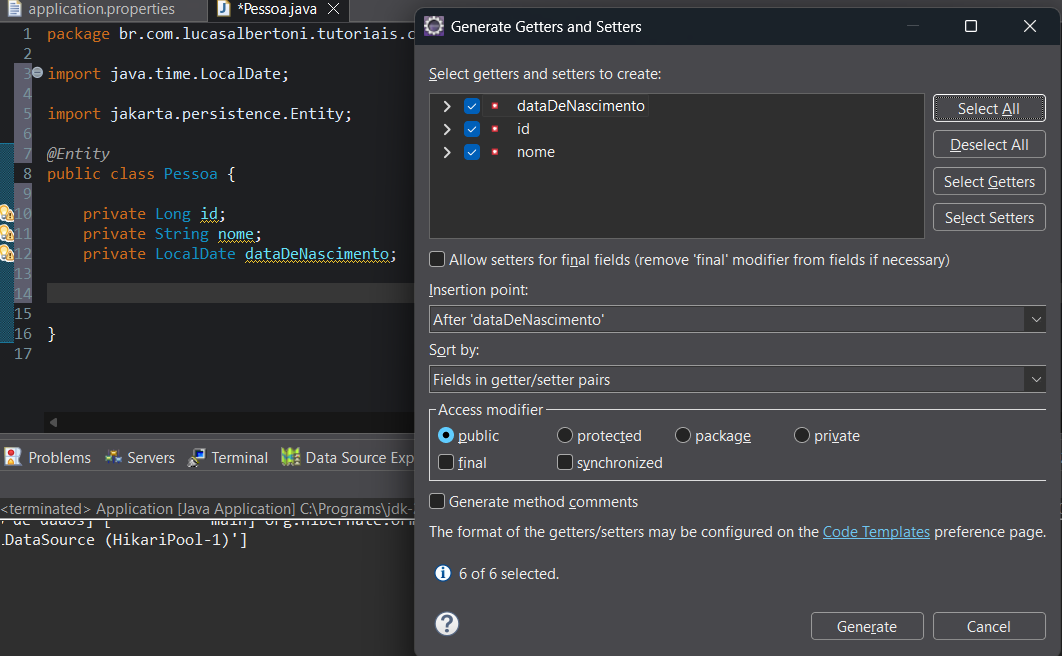
Task: Click the Terminal view icon
Action: [197, 457]
